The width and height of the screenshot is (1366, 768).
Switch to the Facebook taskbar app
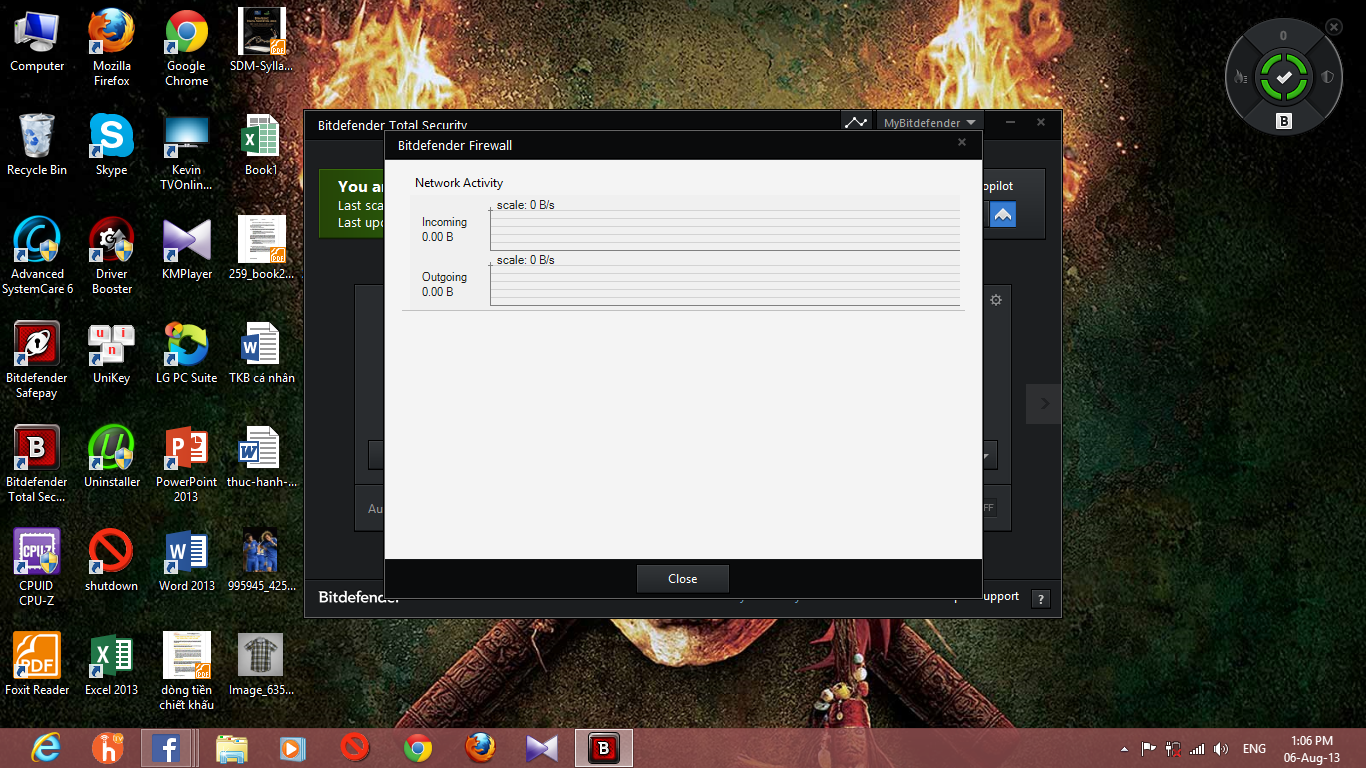pos(166,748)
